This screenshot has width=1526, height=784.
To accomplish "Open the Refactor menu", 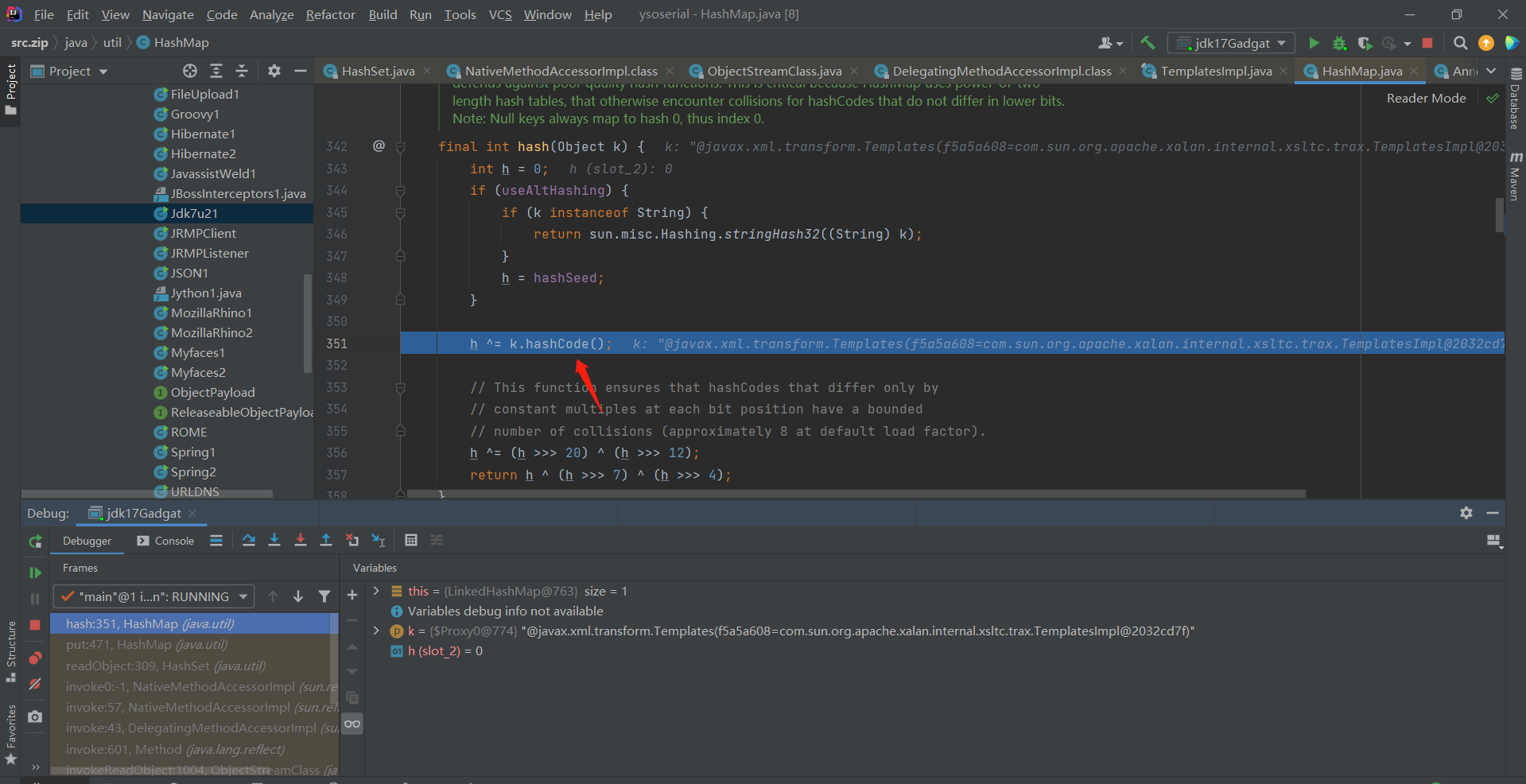I will point(330,14).
